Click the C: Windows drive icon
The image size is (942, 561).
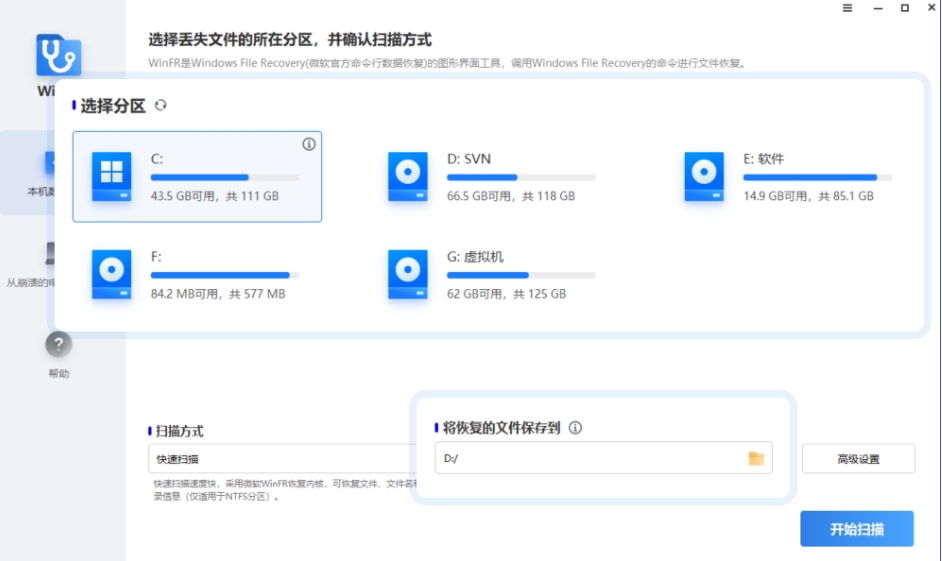111,177
